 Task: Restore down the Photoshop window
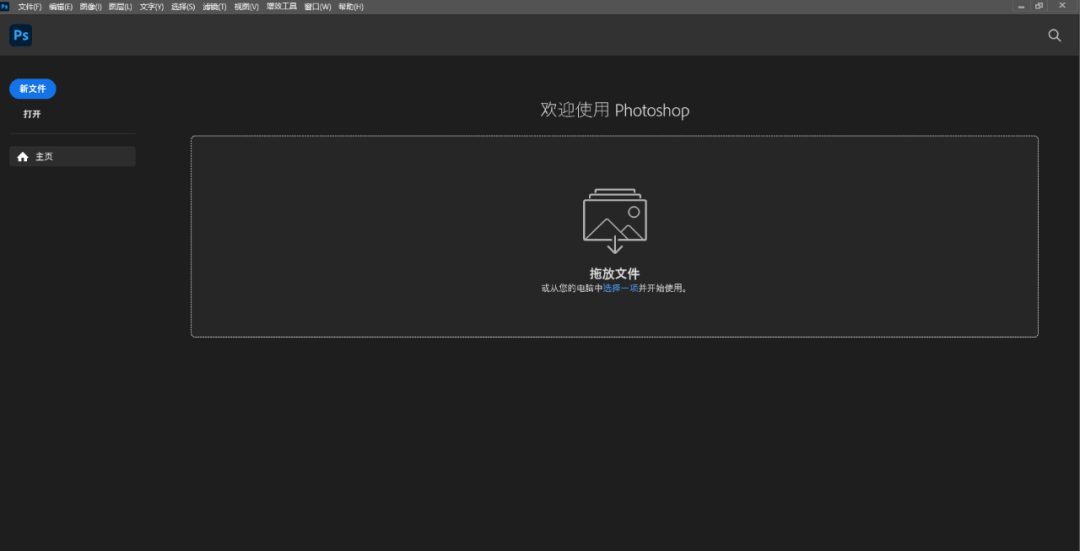point(1039,6)
